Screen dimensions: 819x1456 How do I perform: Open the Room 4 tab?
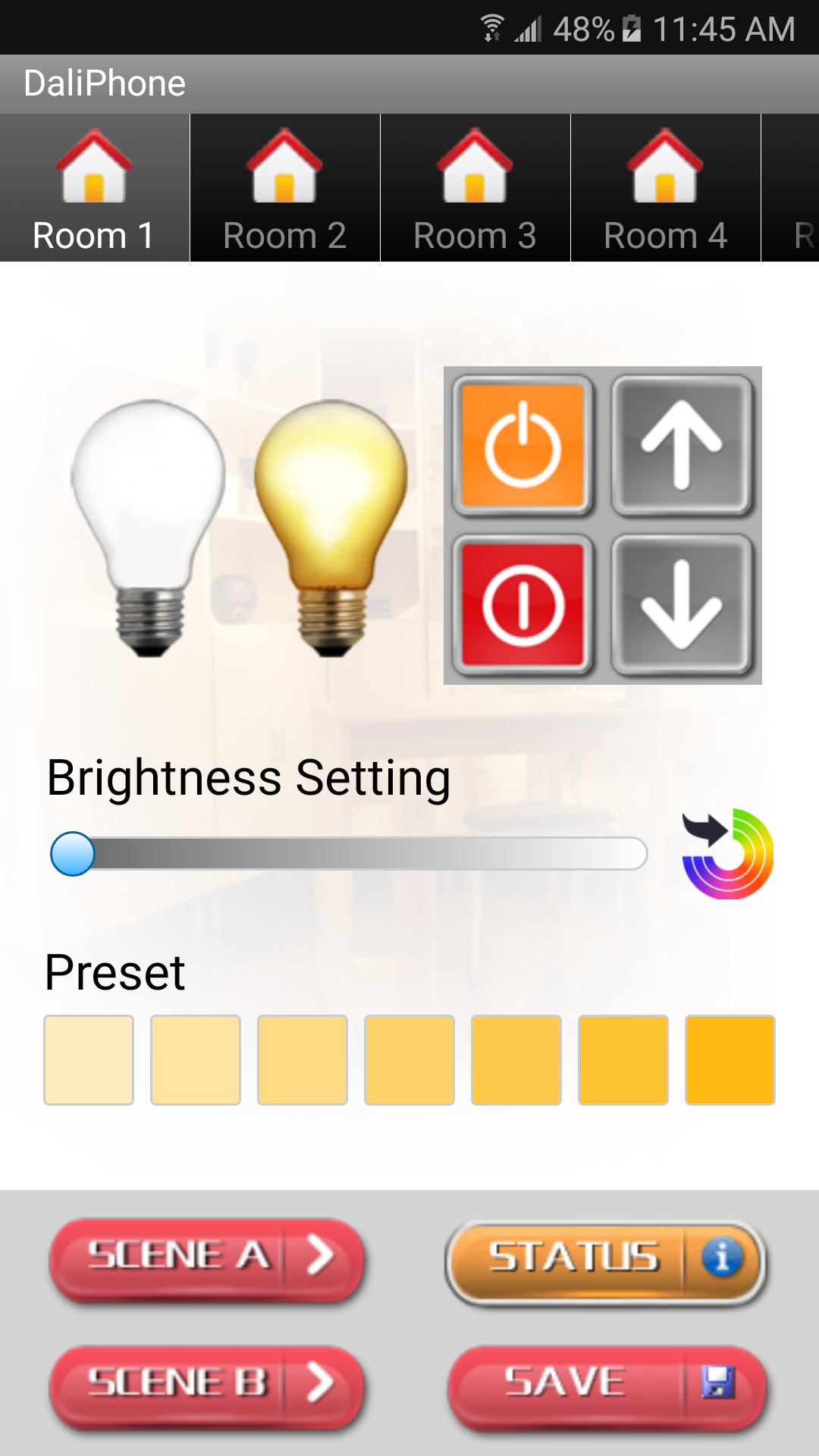665,188
